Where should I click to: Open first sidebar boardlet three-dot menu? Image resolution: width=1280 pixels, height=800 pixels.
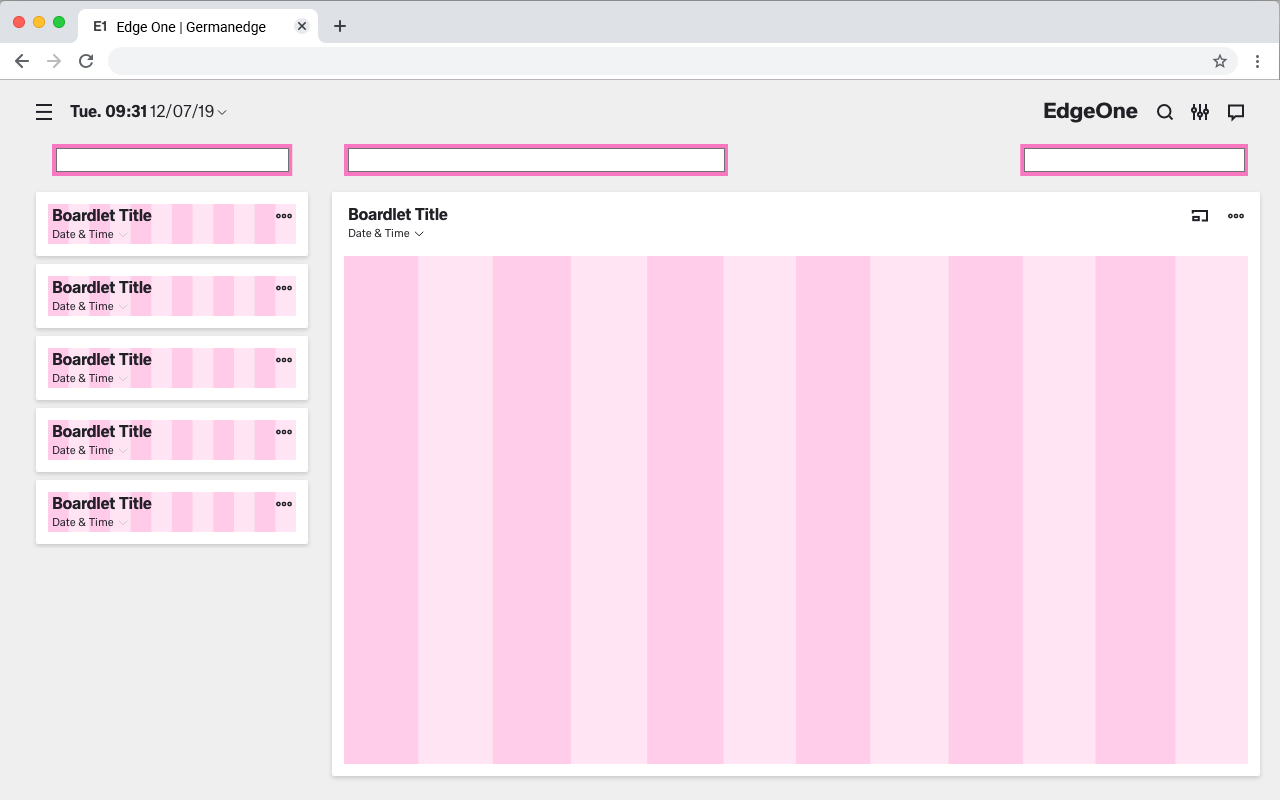[284, 216]
